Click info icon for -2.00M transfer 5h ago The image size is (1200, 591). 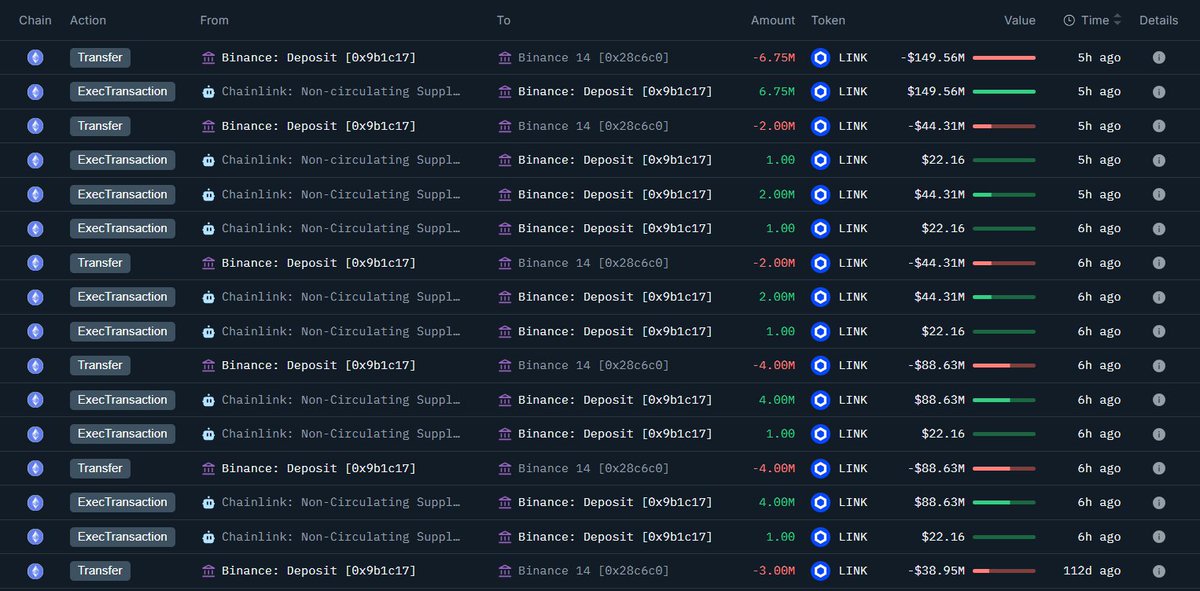(x=1159, y=126)
